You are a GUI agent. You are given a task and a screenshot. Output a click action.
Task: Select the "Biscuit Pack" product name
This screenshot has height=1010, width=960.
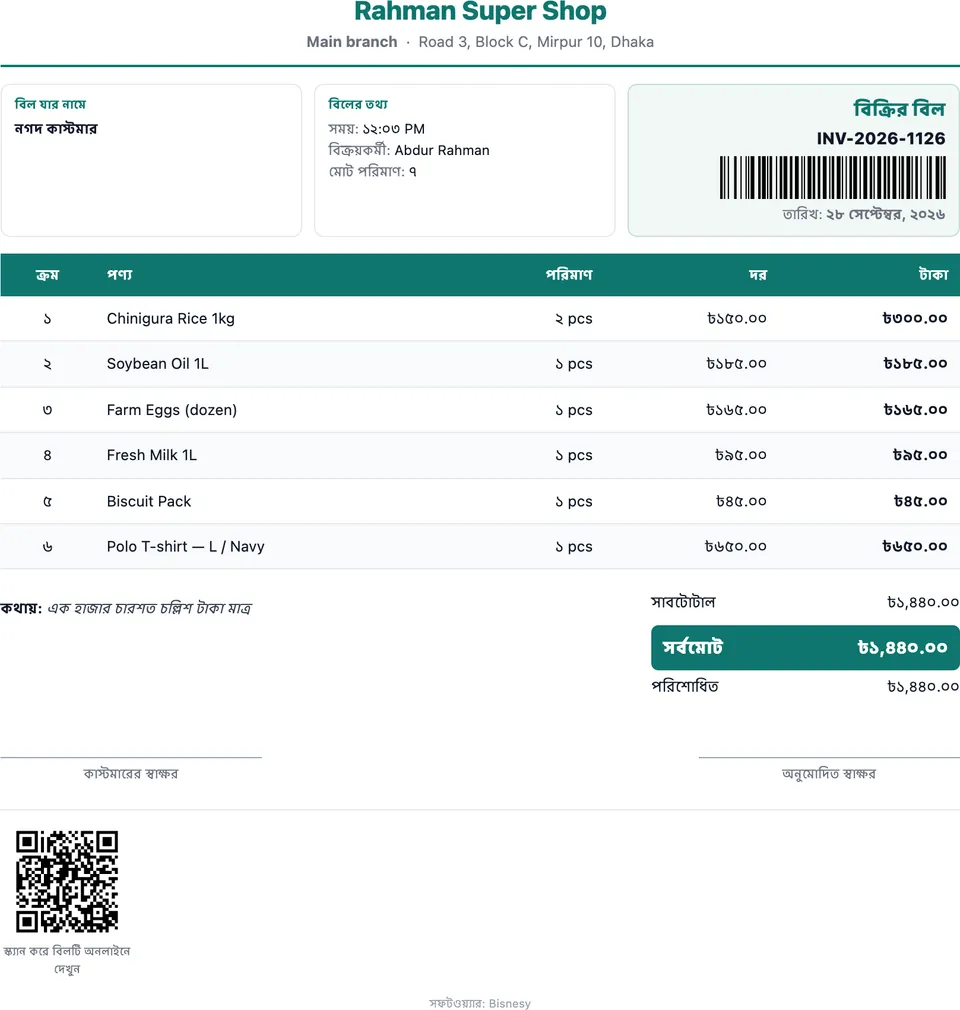[x=149, y=501]
